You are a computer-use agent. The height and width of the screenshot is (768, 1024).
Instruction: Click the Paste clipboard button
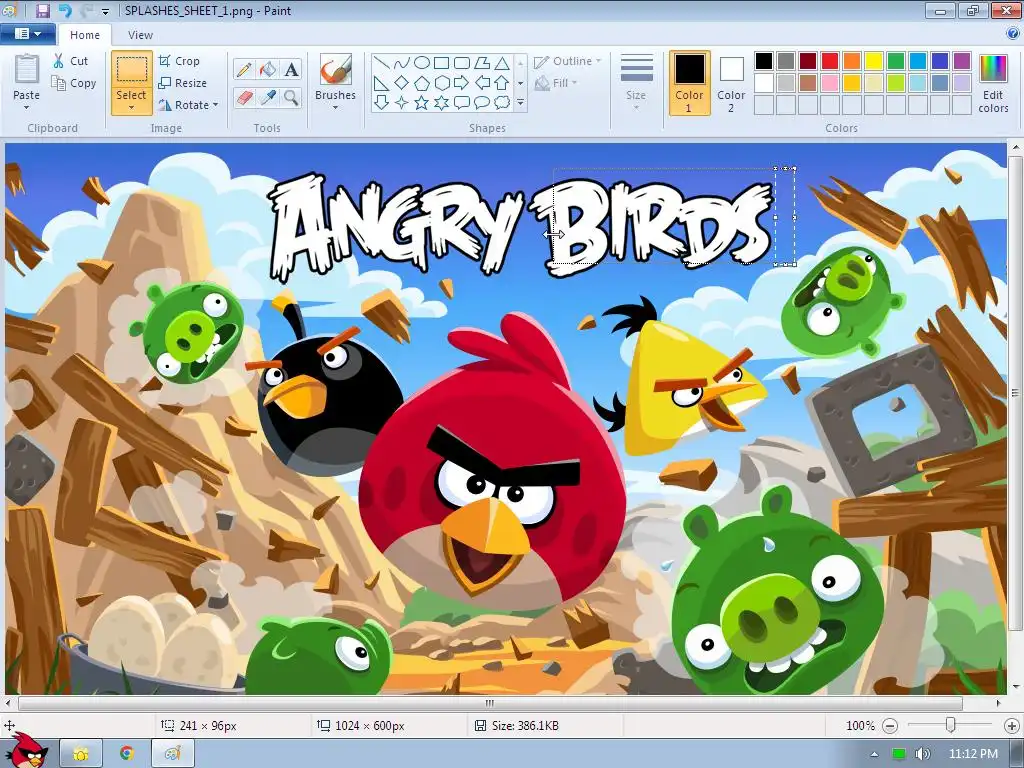(x=26, y=71)
